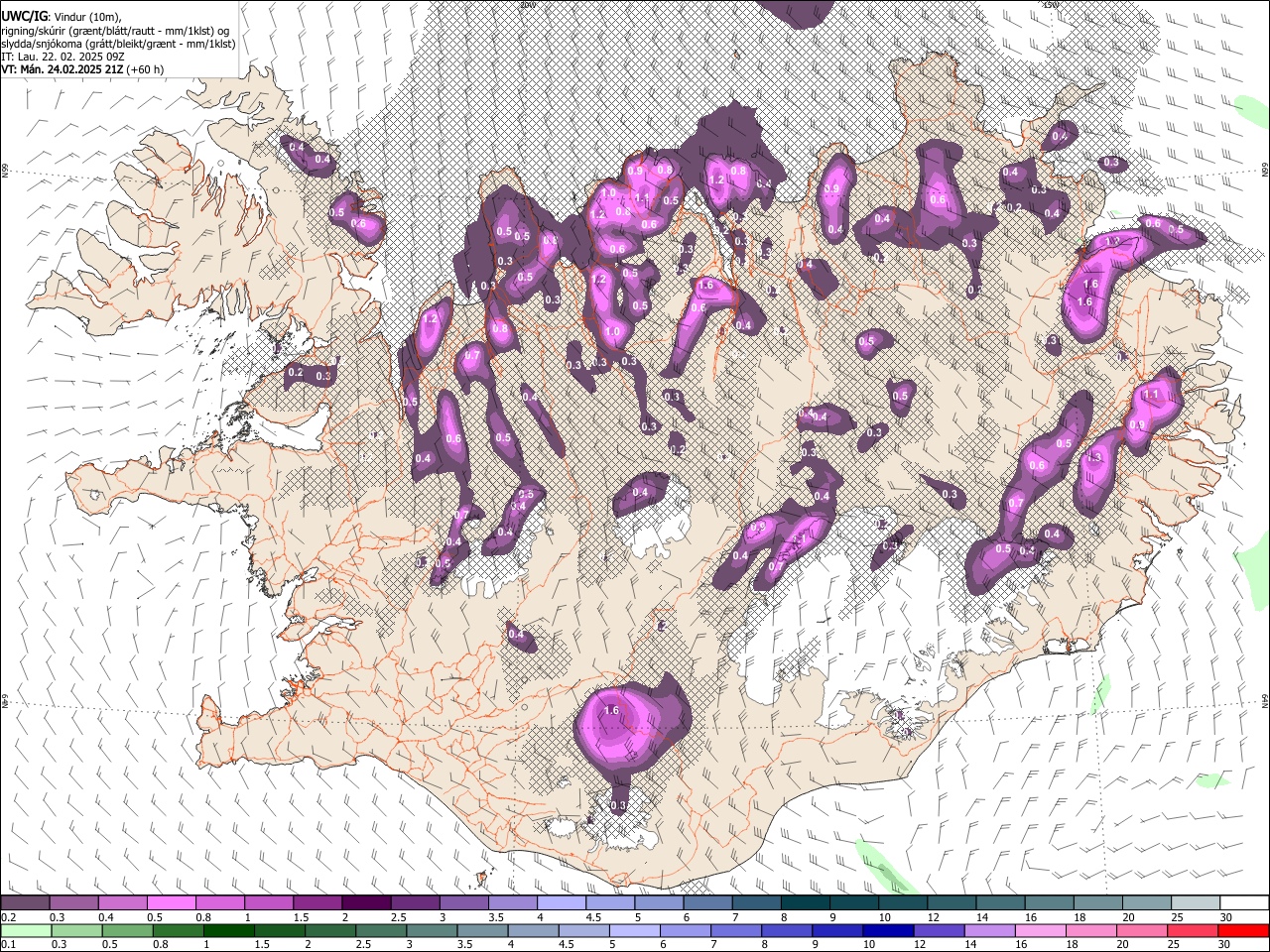Pick the crimson 25–30 swatch on rain scale
The height and width of the screenshot is (952, 1270).
pyautogui.click(x=1192, y=931)
